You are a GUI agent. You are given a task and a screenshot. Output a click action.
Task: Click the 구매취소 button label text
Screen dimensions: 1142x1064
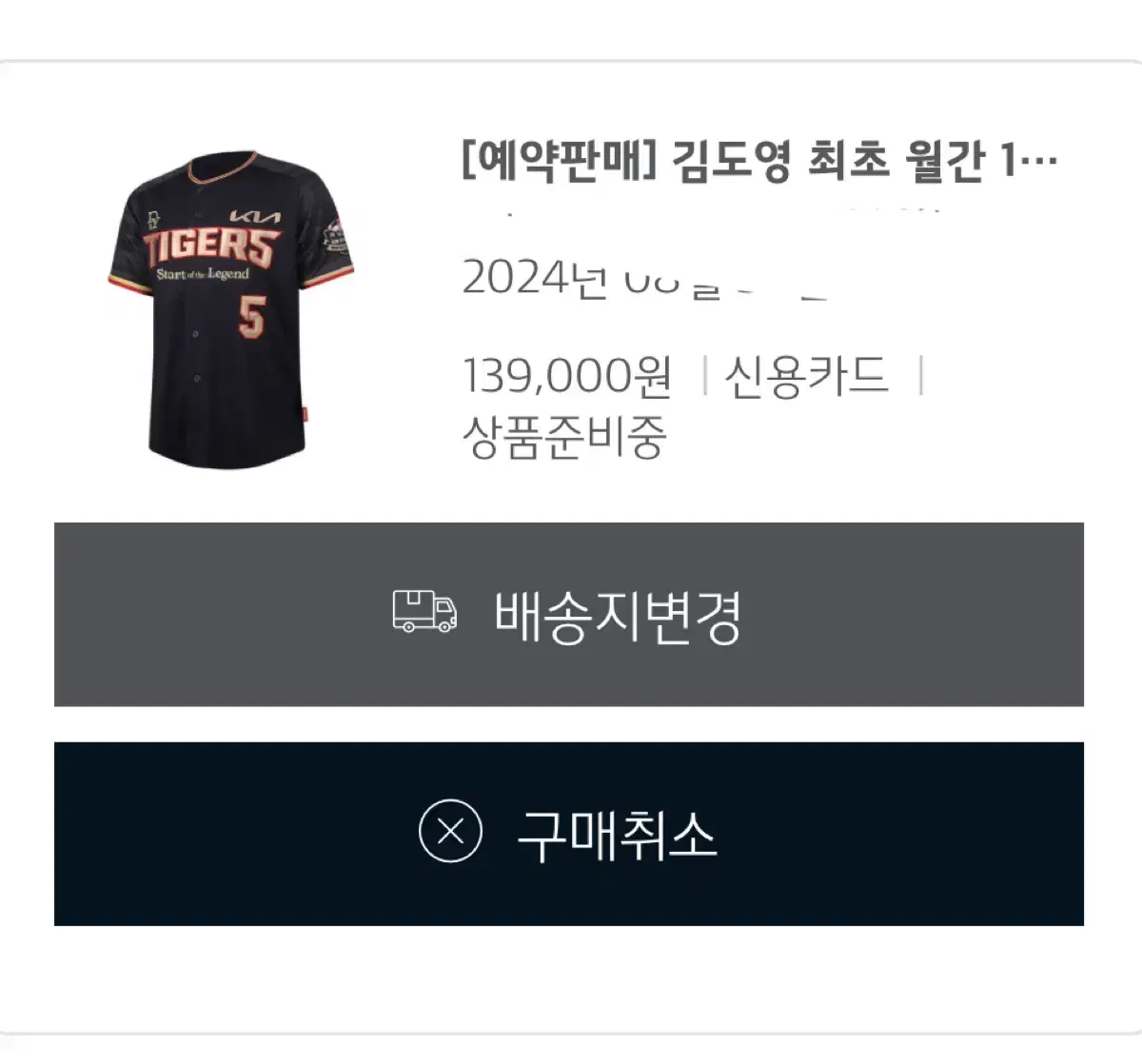617,834
